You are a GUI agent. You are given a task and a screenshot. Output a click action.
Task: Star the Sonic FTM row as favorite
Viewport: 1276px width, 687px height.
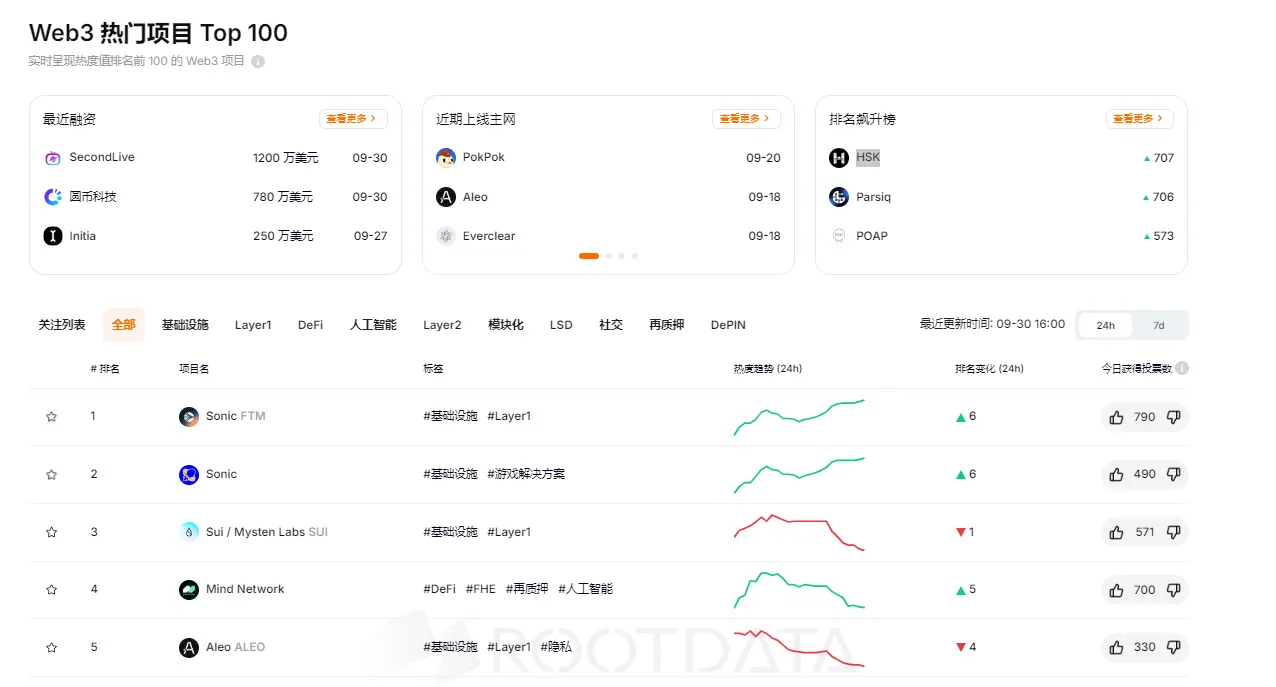pyautogui.click(x=51, y=417)
